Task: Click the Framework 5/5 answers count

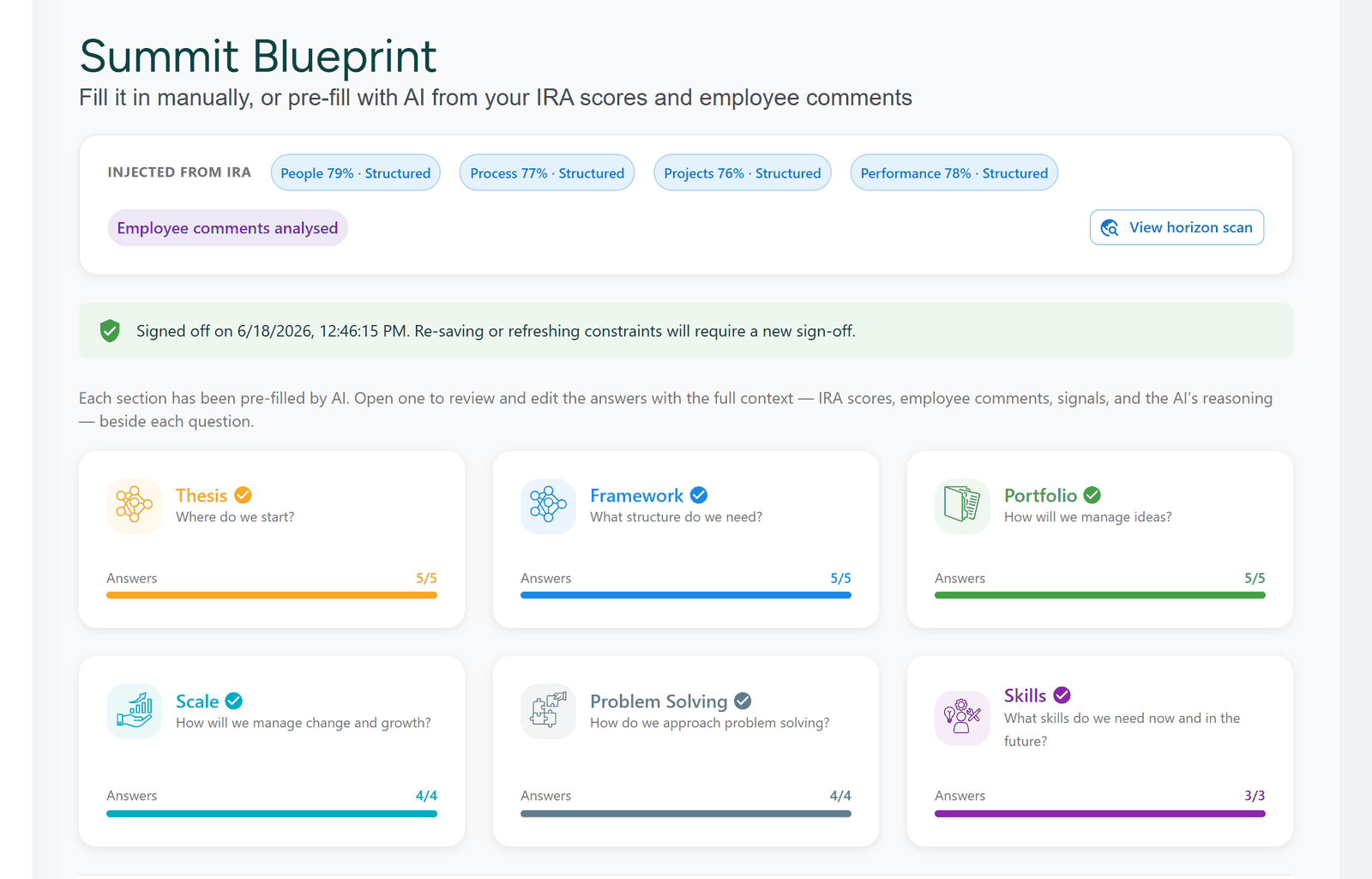Action: click(840, 578)
